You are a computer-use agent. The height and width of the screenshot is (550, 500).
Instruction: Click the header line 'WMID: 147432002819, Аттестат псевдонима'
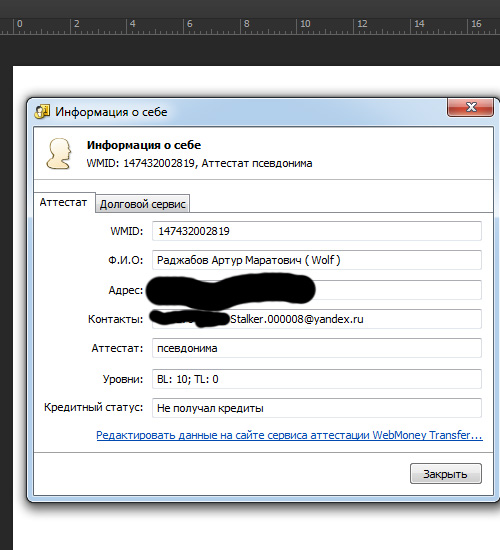coord(199,163)
